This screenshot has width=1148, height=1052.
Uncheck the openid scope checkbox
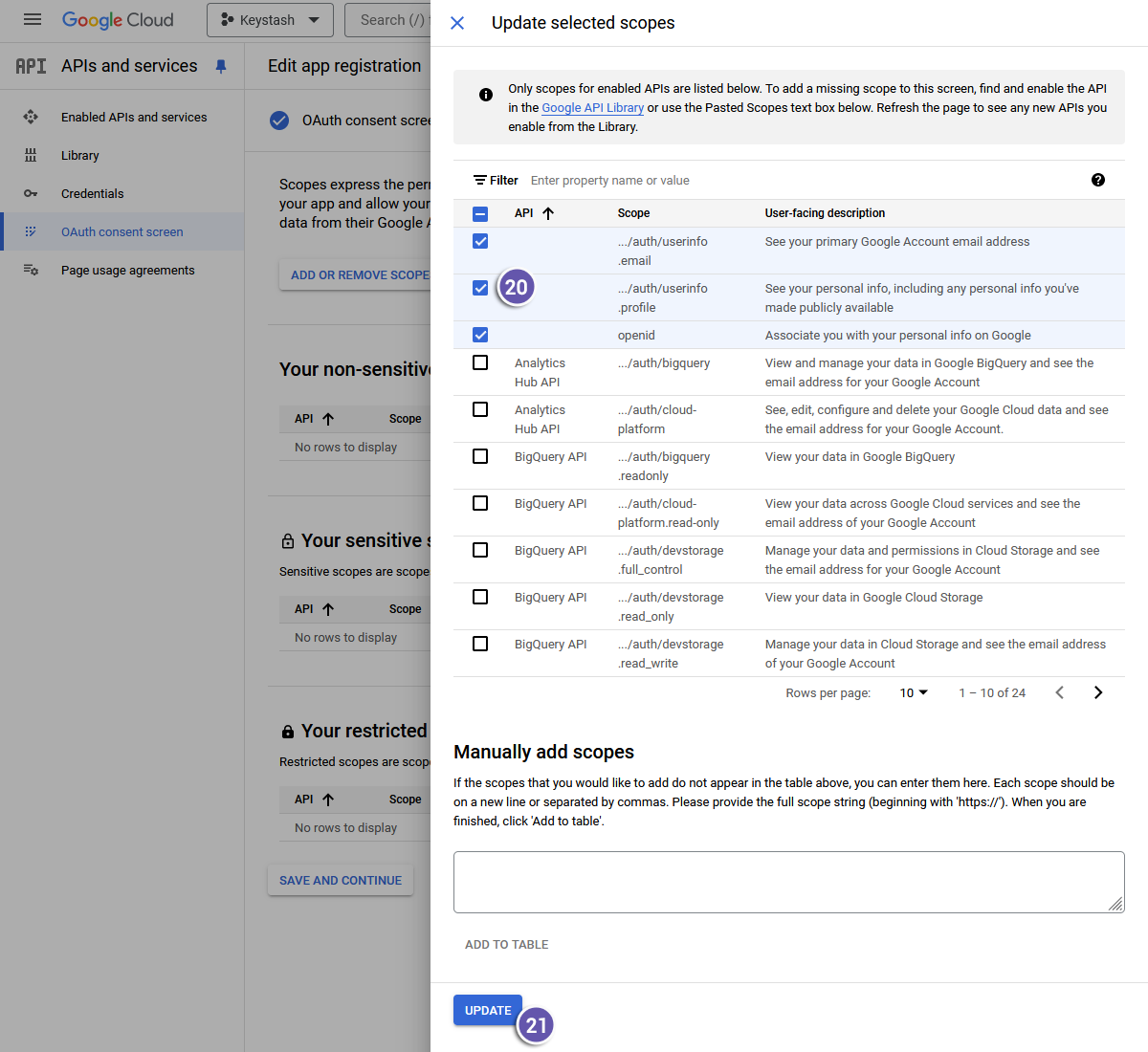pos(480,335)
